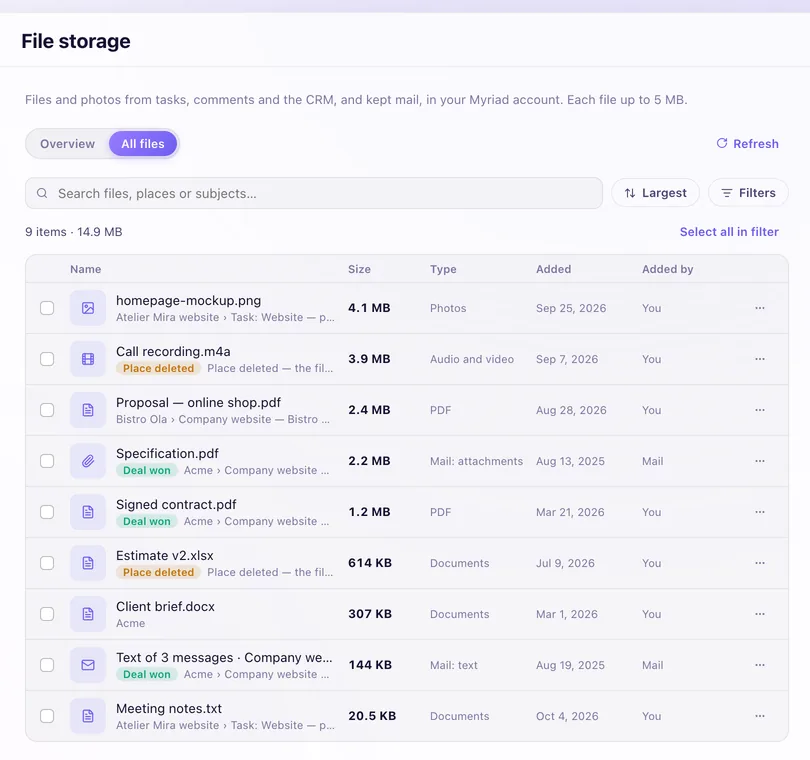Click the envelope icon for Text of 3 messages
Screen dimensions: 810x760
88,665
